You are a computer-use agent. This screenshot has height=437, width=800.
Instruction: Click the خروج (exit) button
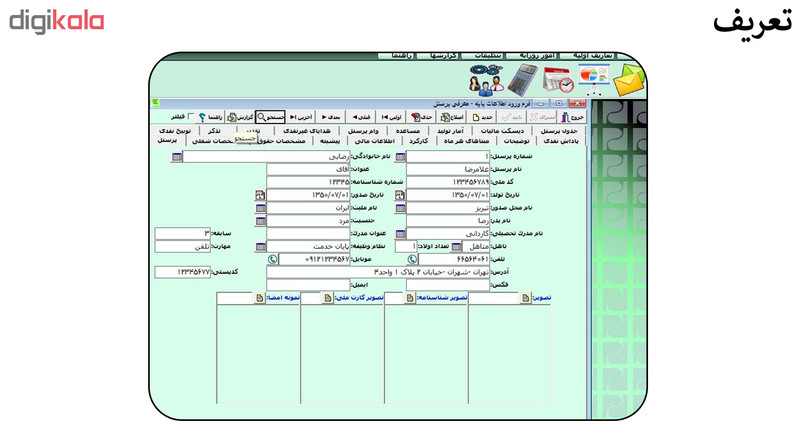[572, 117]
